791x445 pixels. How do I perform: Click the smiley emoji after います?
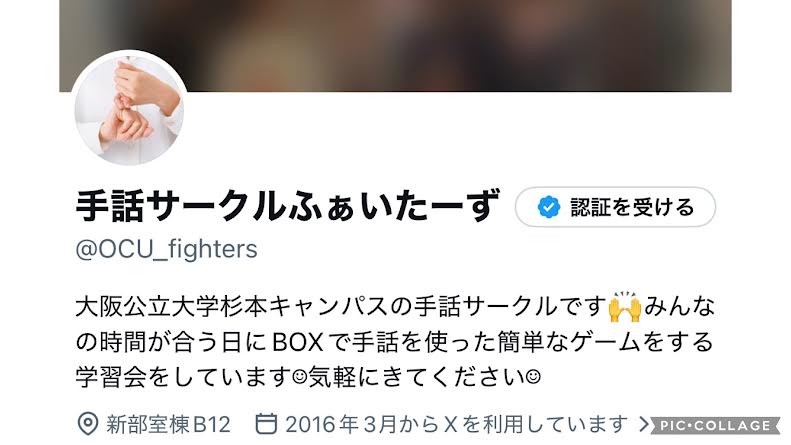point(300,376)
